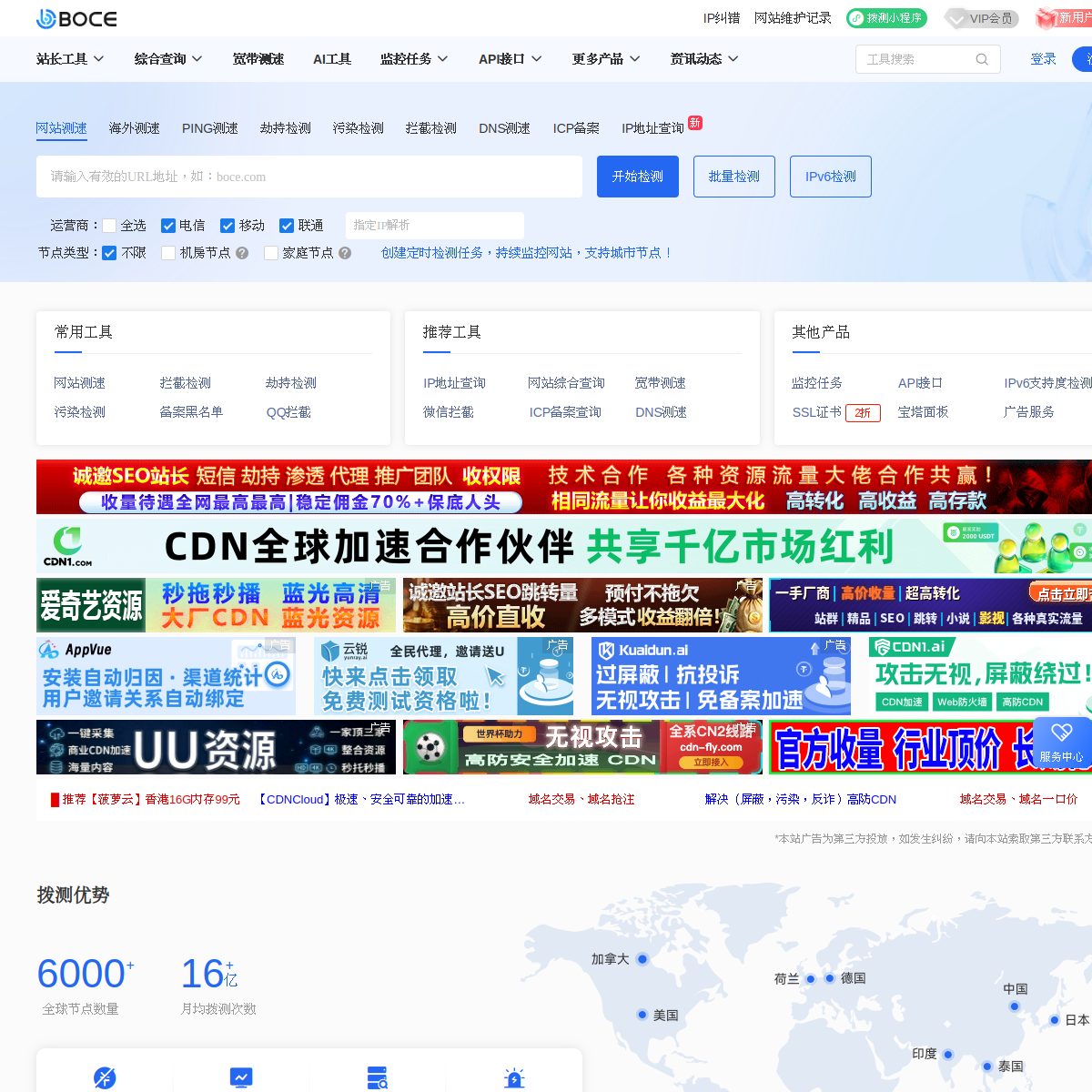Click the search magnifier icon in tool search
The height and width of the screenshot is (1092, 1092).
click(x=982, y=59)
